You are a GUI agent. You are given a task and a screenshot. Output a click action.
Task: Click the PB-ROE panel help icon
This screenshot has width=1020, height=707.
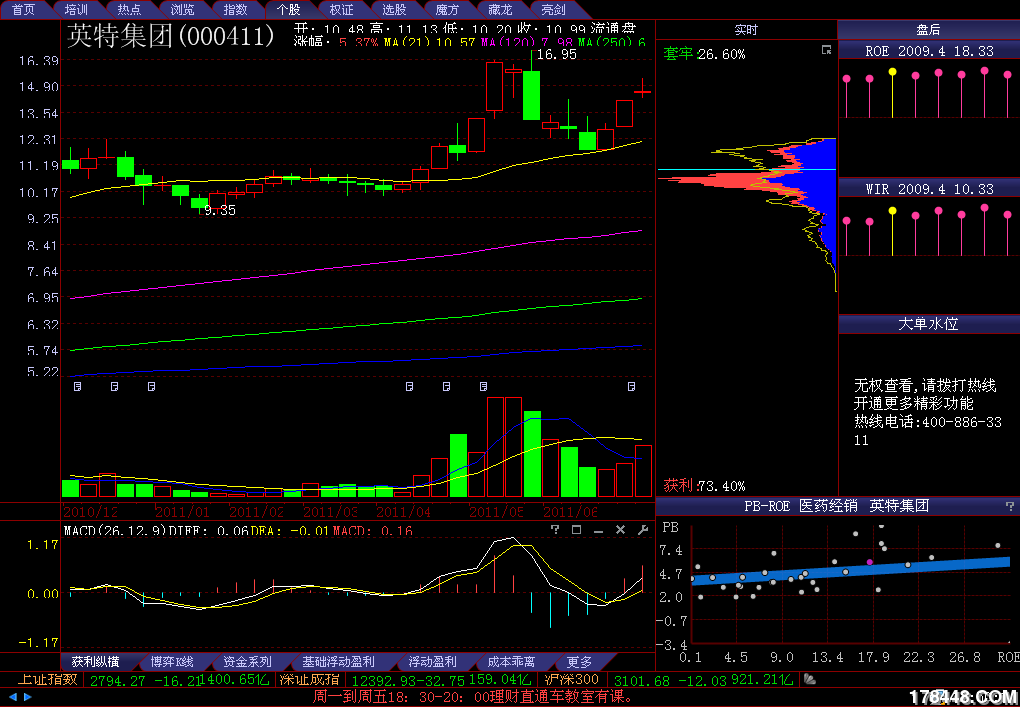[1009, 506]
